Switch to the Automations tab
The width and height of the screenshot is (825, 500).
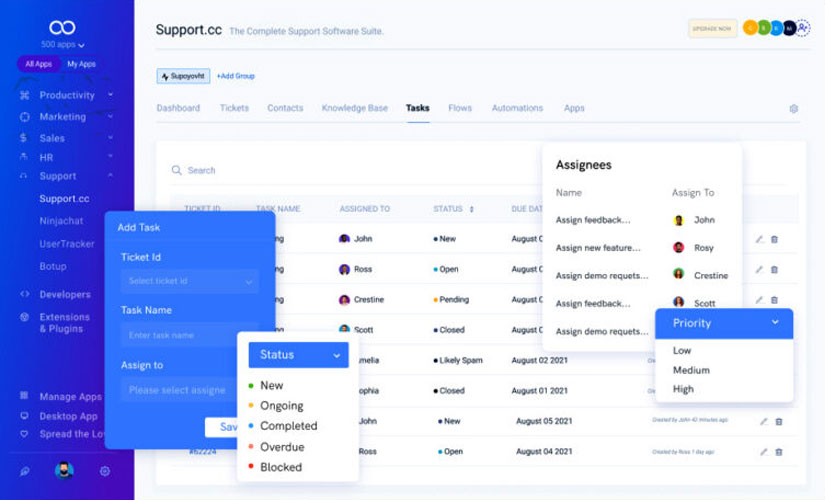coord(517,108)
